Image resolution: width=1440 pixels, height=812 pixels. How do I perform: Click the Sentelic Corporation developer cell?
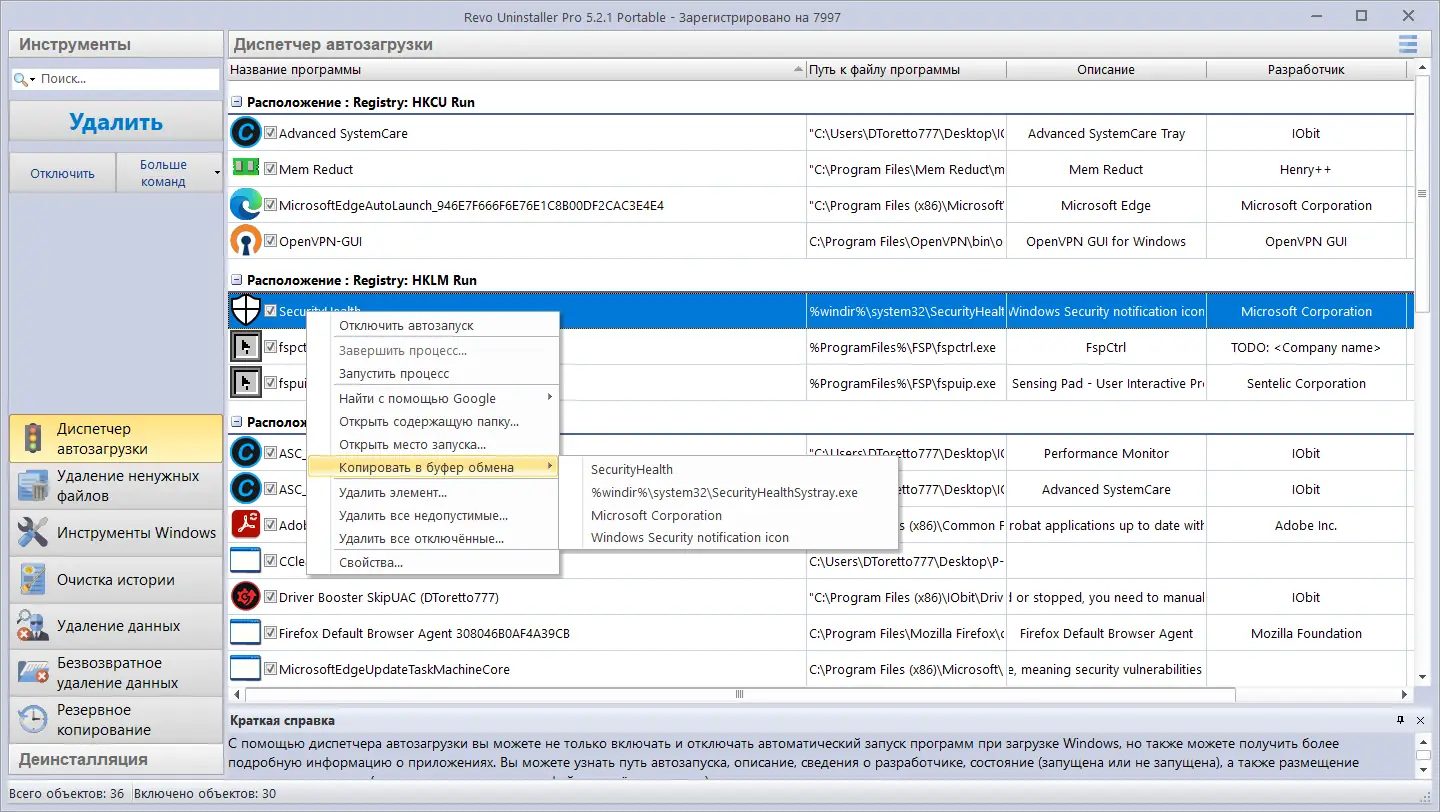click(1306, 383)
